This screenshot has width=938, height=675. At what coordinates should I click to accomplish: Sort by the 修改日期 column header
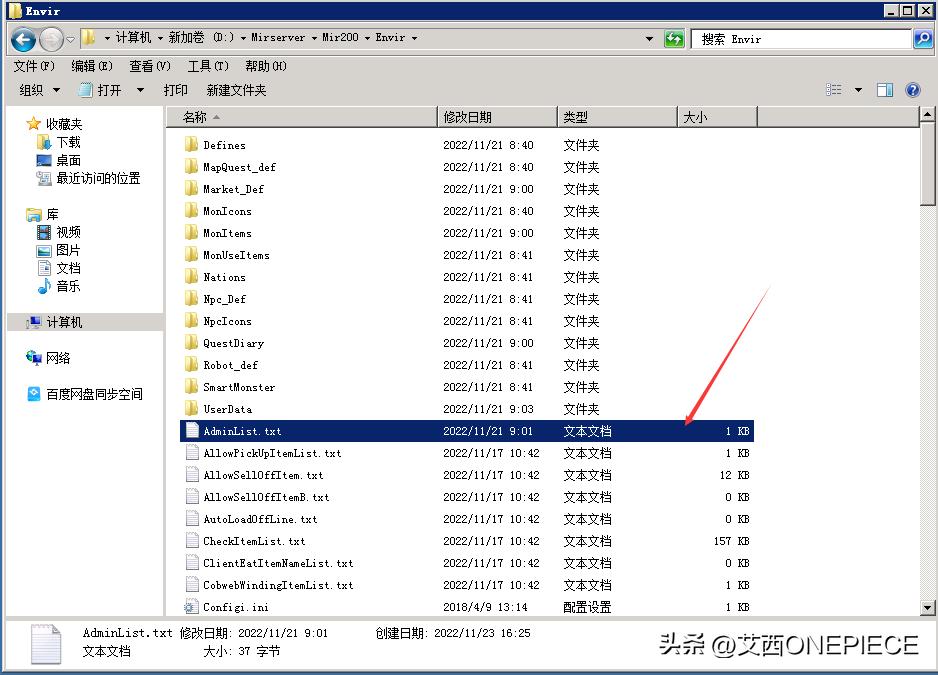(498, 117)
